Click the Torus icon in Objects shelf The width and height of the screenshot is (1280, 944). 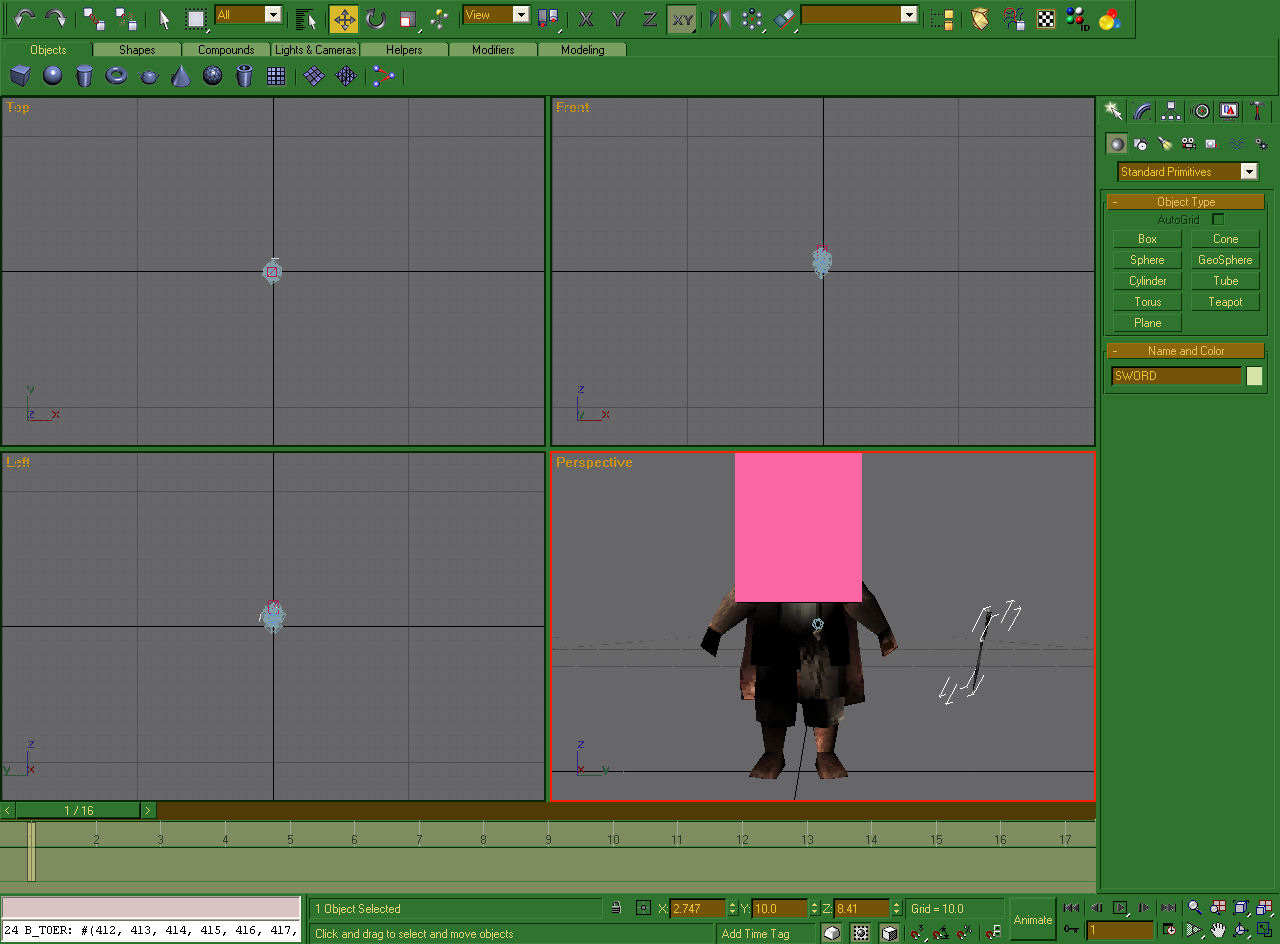[x=117, y=76]
